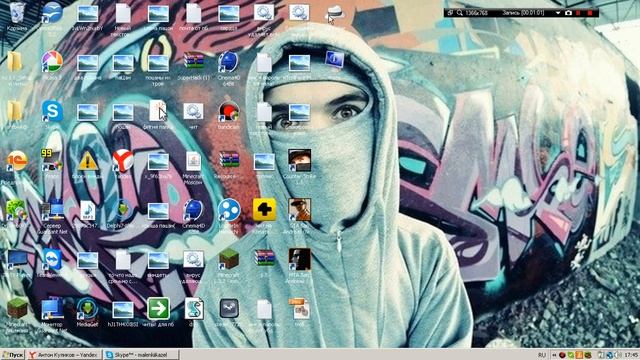Launch the 1C orange shortcut icon
The image size is (640, 360).
pyautogui.click(x=17, y=160)
